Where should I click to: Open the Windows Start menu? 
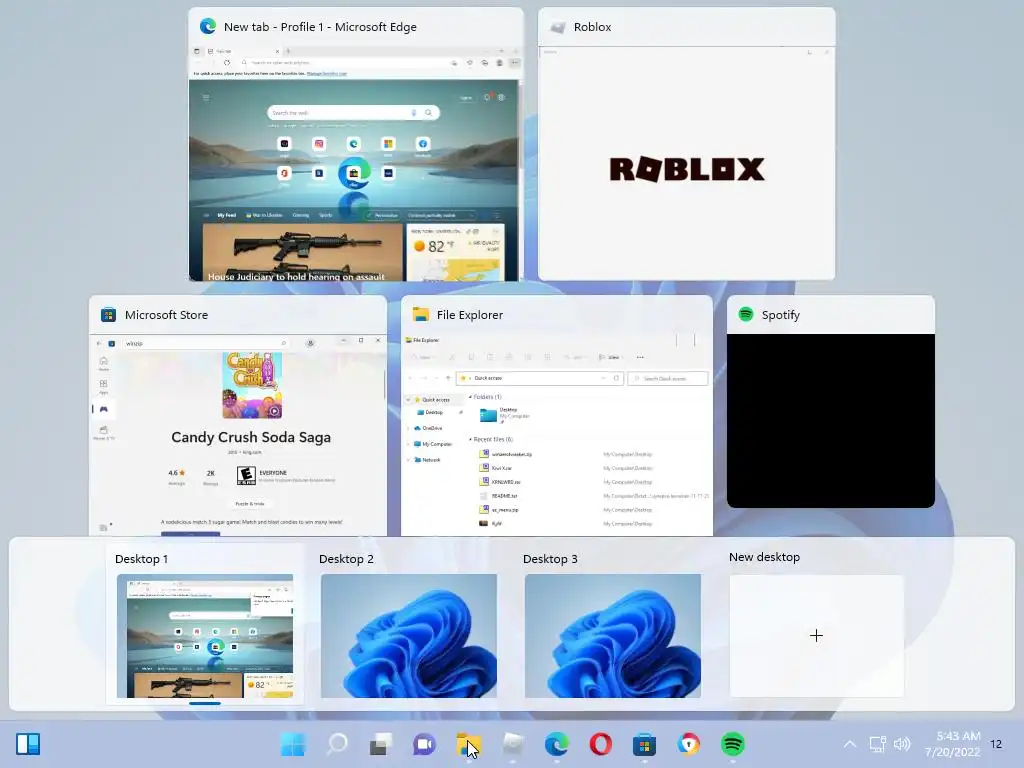click(x=293, y=744)
